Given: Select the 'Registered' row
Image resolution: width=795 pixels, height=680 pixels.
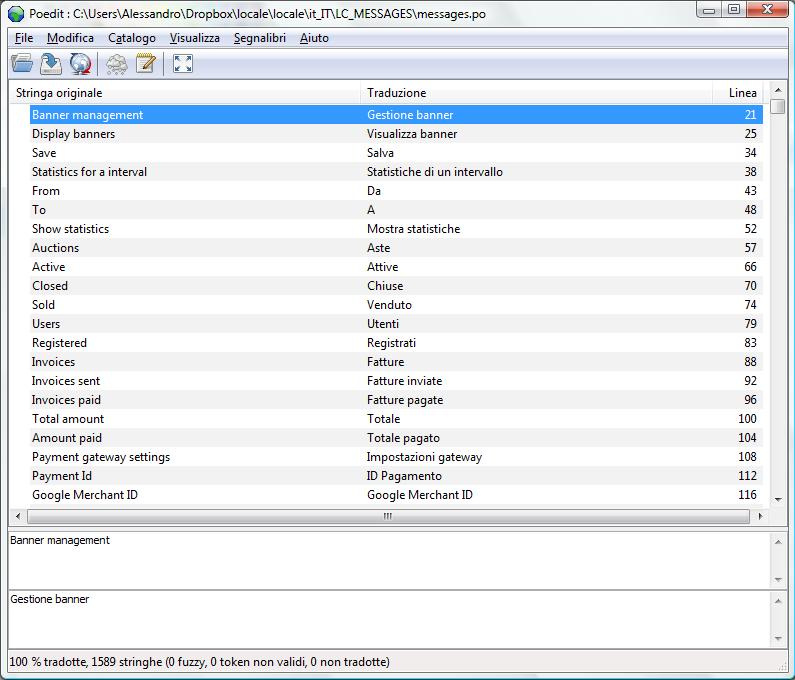Looking at the screenshot, I should [396, 343].
